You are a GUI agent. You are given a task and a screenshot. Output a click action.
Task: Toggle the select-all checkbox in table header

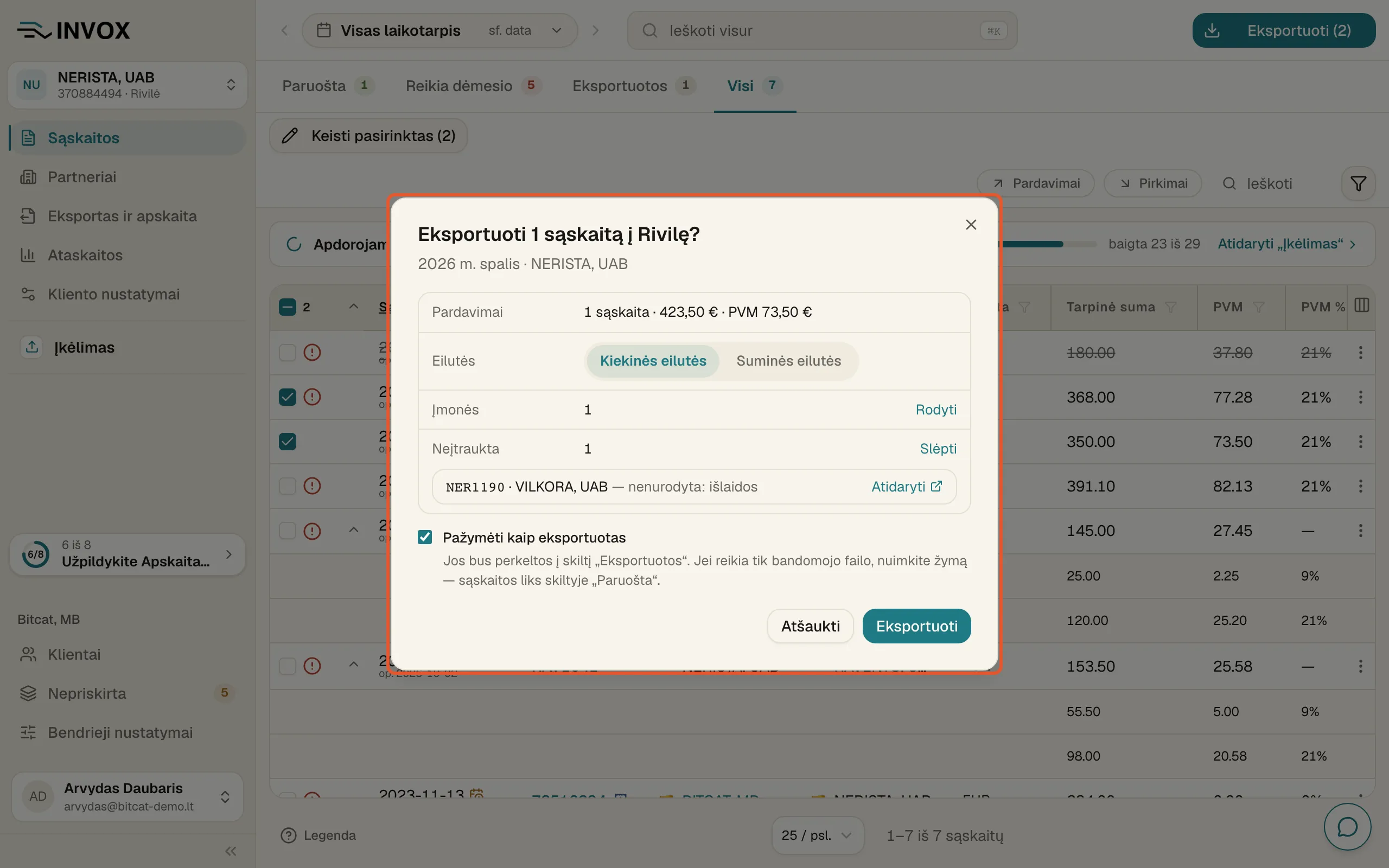pos(287,307)
